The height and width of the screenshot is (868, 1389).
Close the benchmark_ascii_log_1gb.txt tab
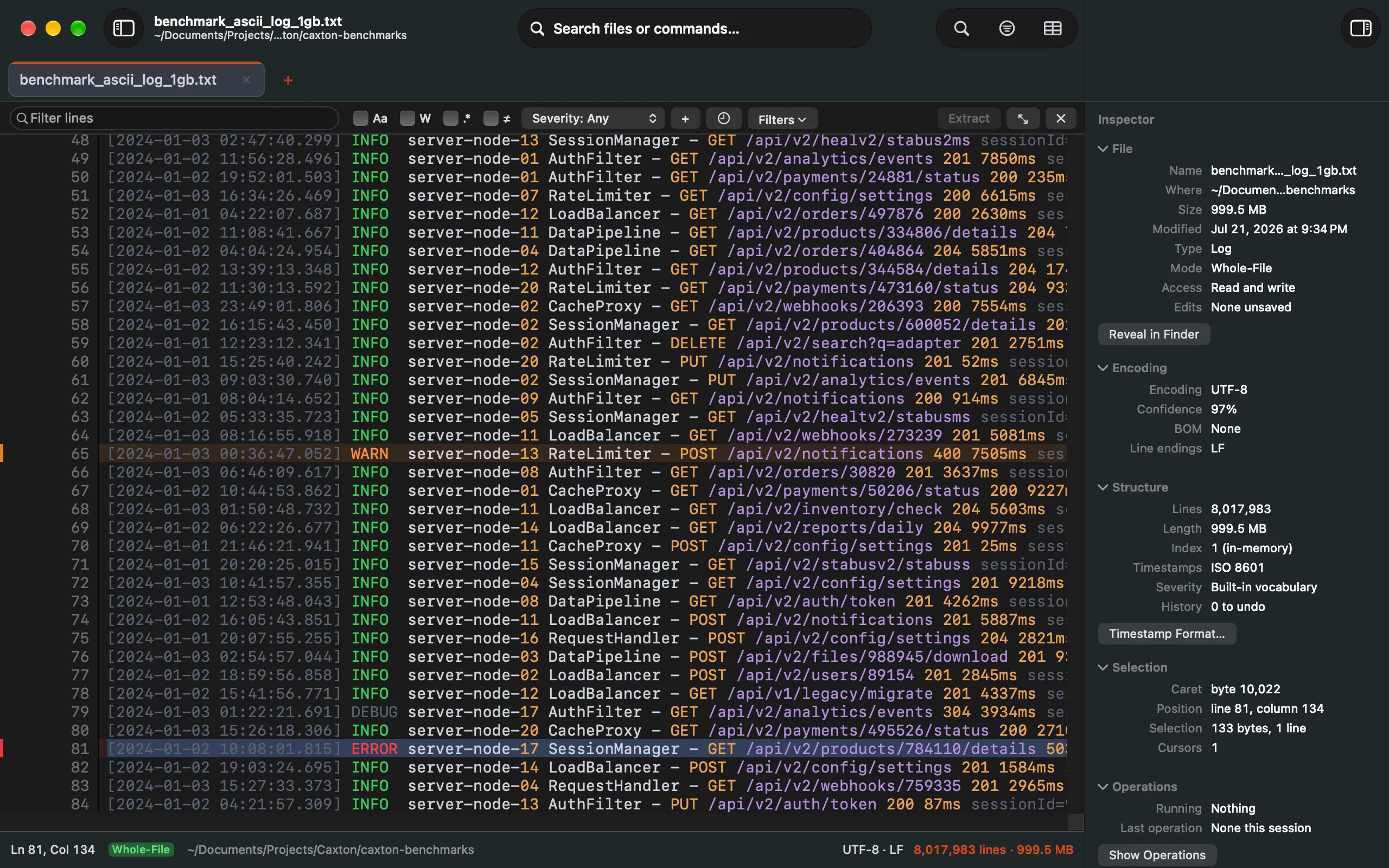tap(246, 80)
